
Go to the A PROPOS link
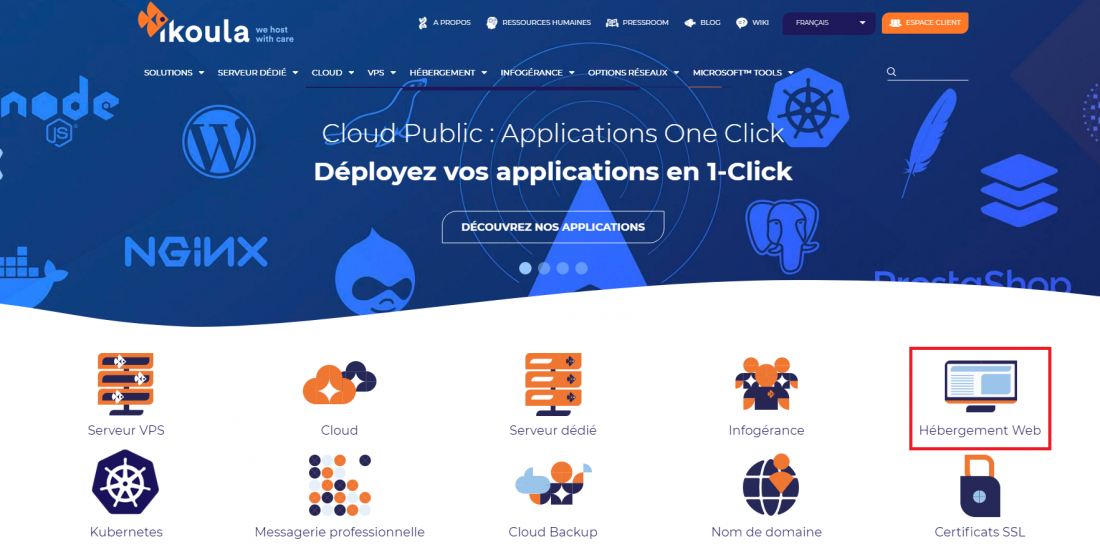pyautogui.click(x=452, y=22)
